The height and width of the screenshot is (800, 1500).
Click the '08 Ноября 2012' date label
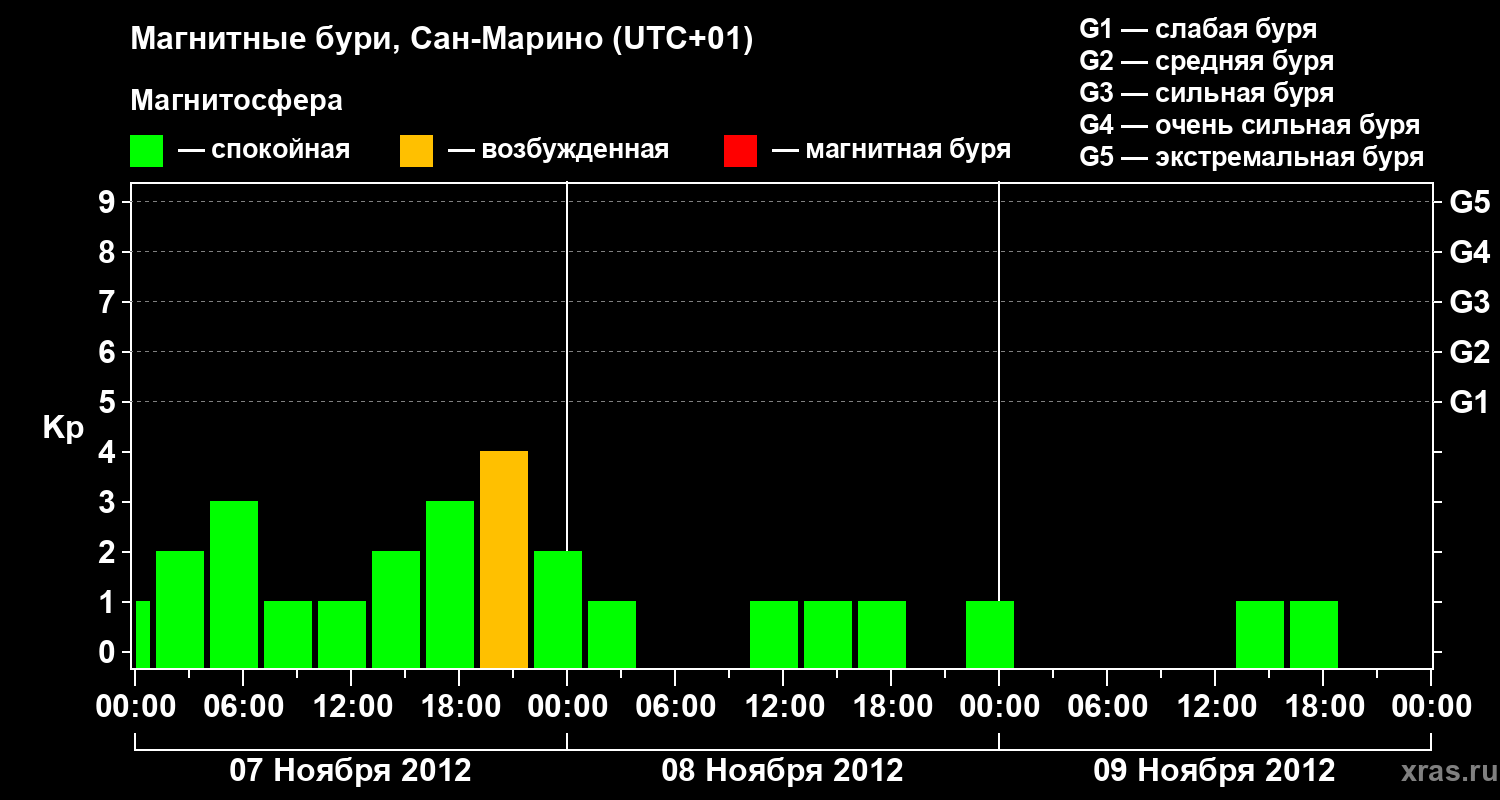click(x=782, y=771)
